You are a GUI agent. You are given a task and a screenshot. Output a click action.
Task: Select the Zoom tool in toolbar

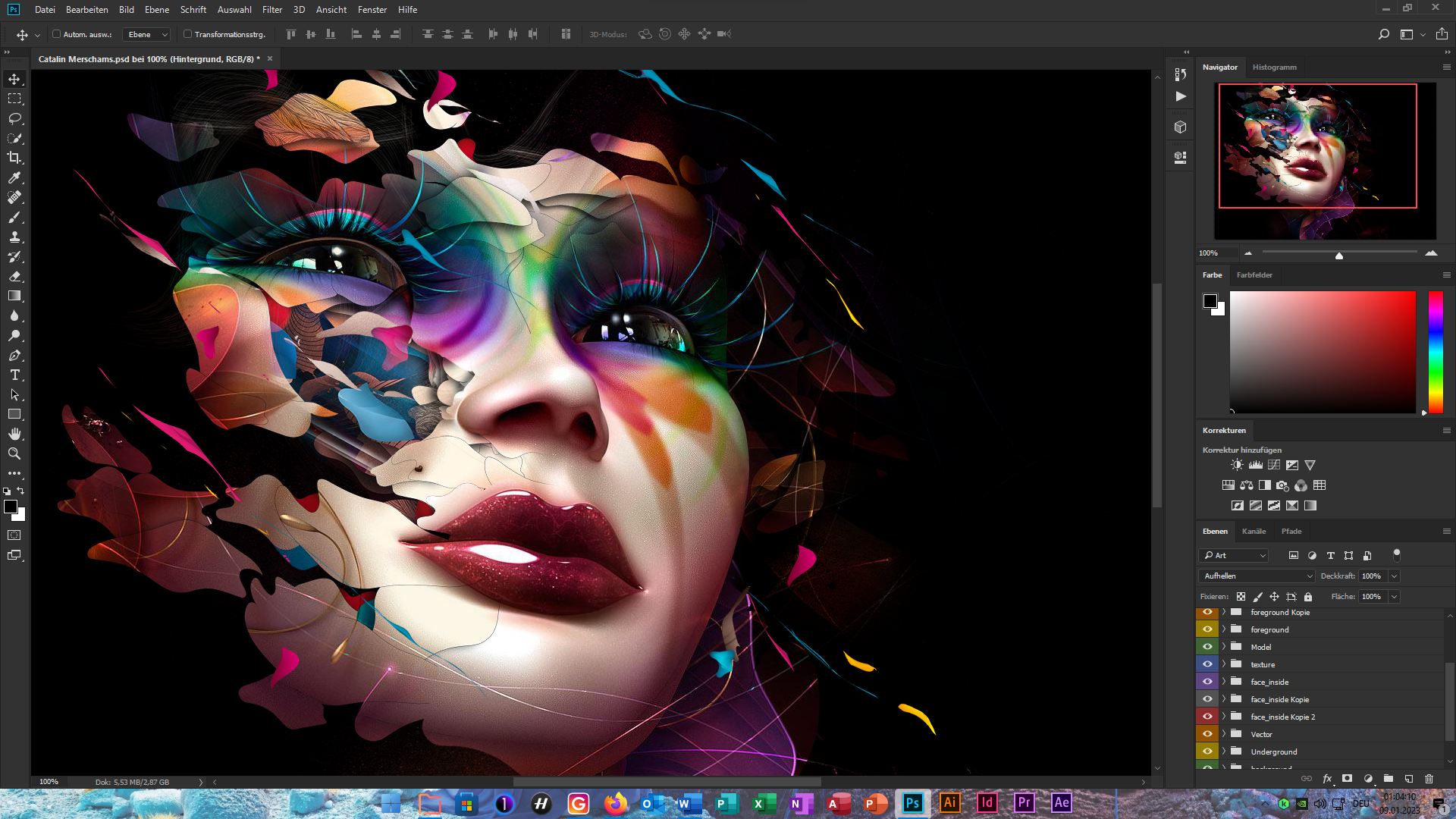click(x=14, y=453)
